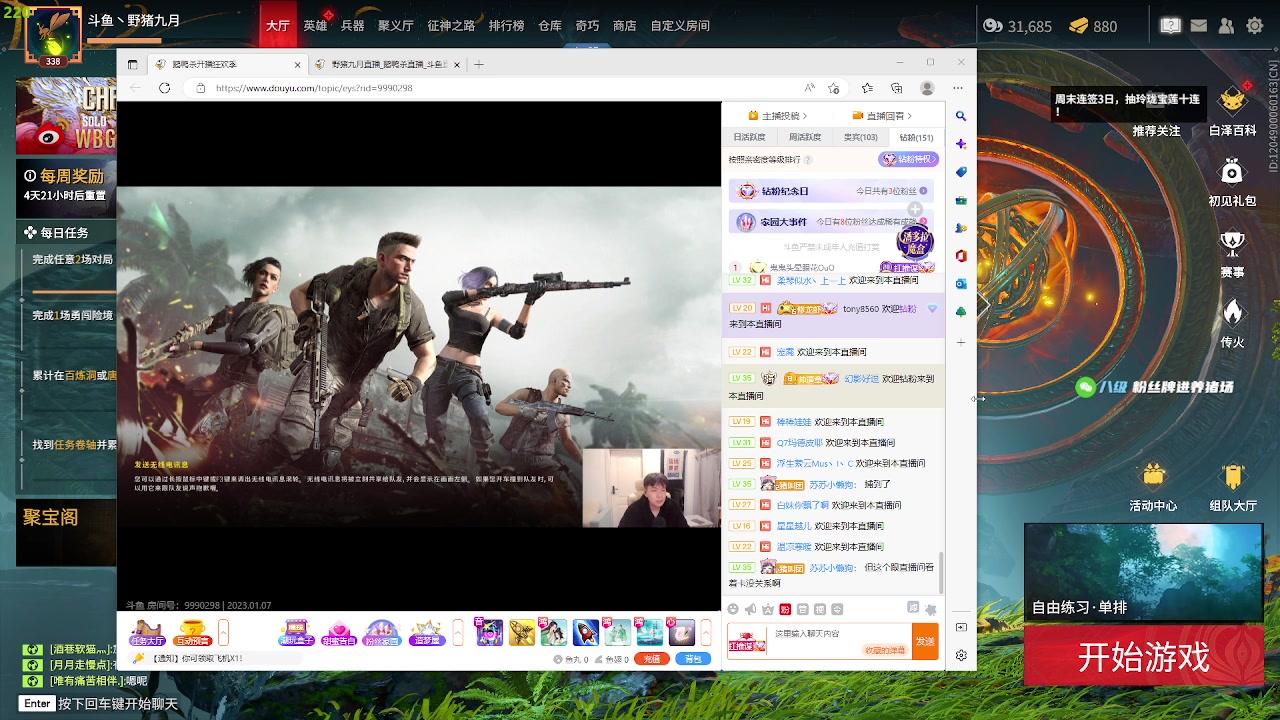
Task: Click username tony8560 in chat
Action: [861, 309]
